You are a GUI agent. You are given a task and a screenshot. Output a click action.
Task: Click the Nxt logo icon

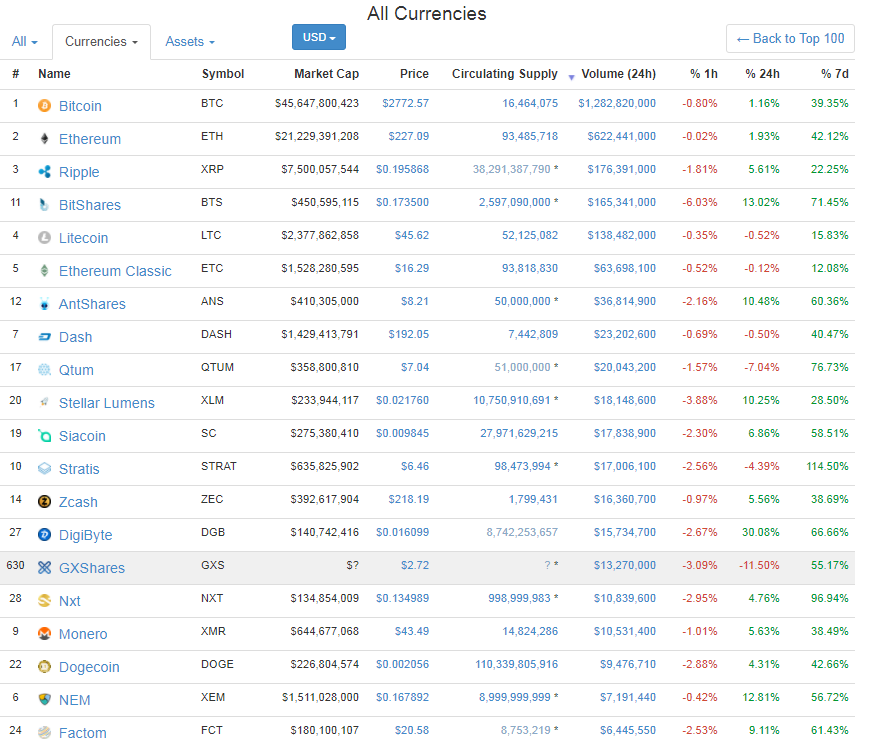tap(45, 600)
